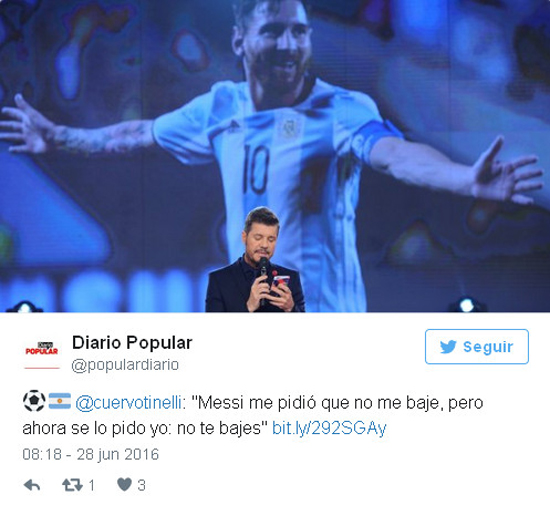Click the tweet text quoting Messi
This screenshot has width=550, height=505.
(x=253, y=415)
